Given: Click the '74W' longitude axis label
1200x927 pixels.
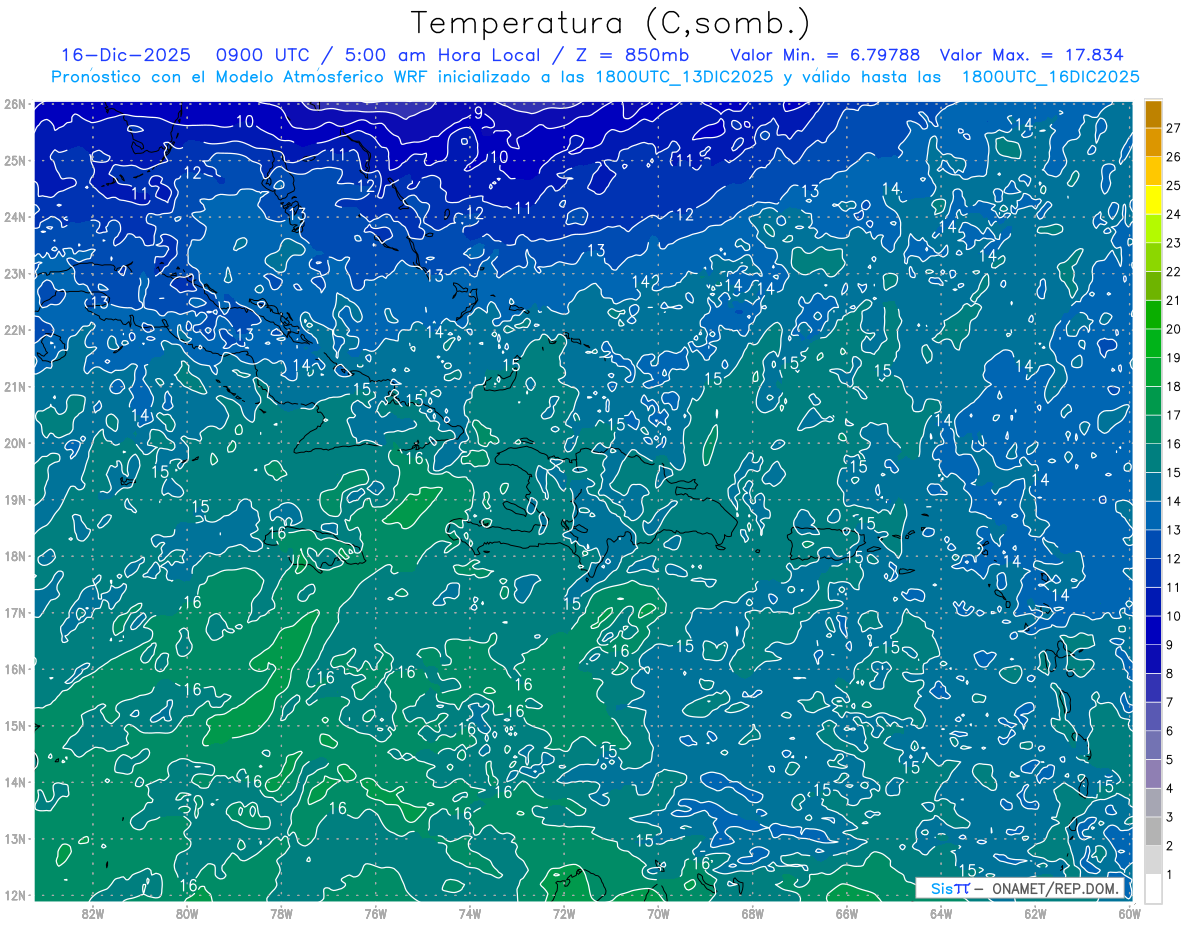Looking at the screenshot, I should [470, 913].
